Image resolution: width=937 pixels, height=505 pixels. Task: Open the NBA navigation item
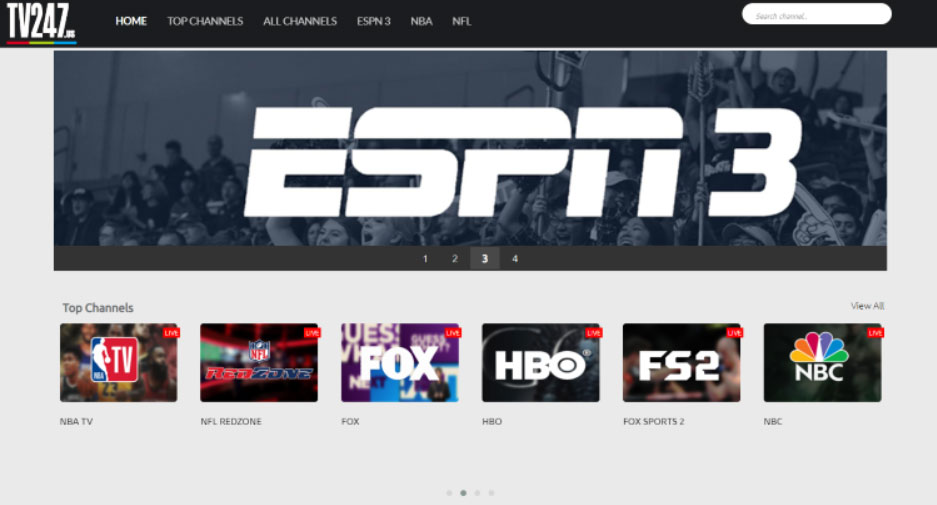pyautogui.click(x=421, y=21)
